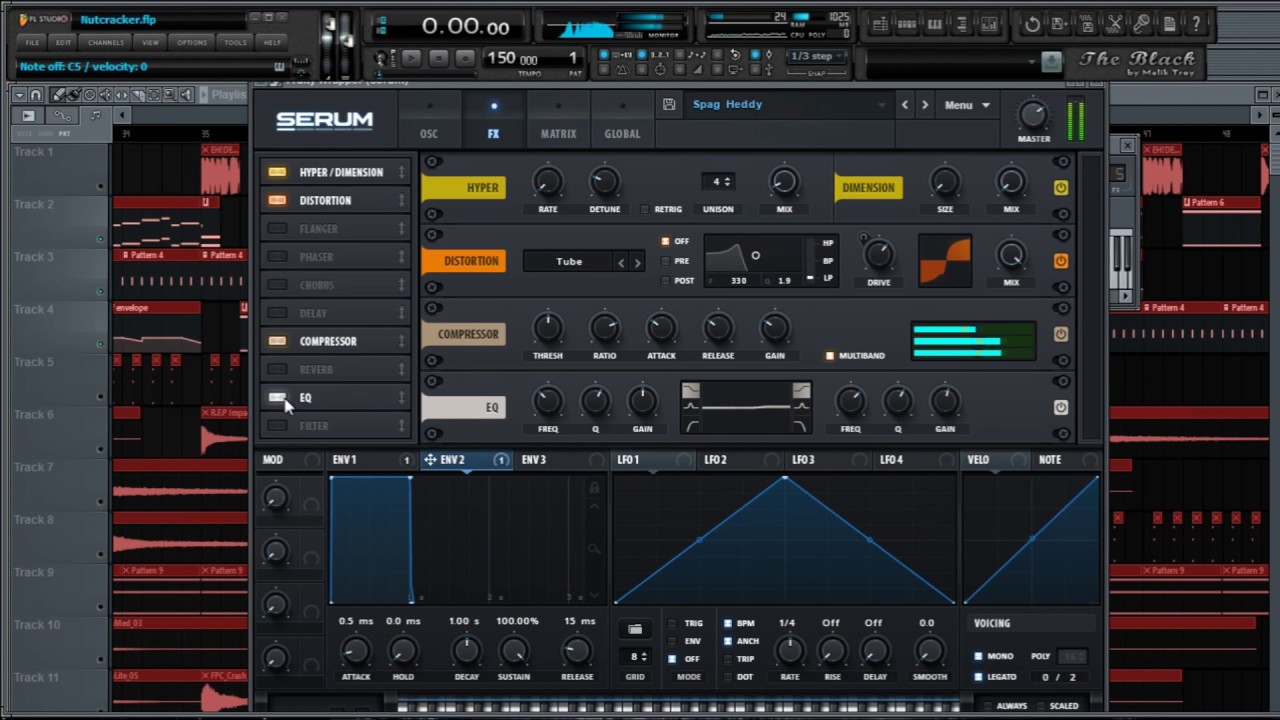Switch to the OSC tab
This screenshot has width=1280, height=720.
pyautogui.click(x=429, y=120)
